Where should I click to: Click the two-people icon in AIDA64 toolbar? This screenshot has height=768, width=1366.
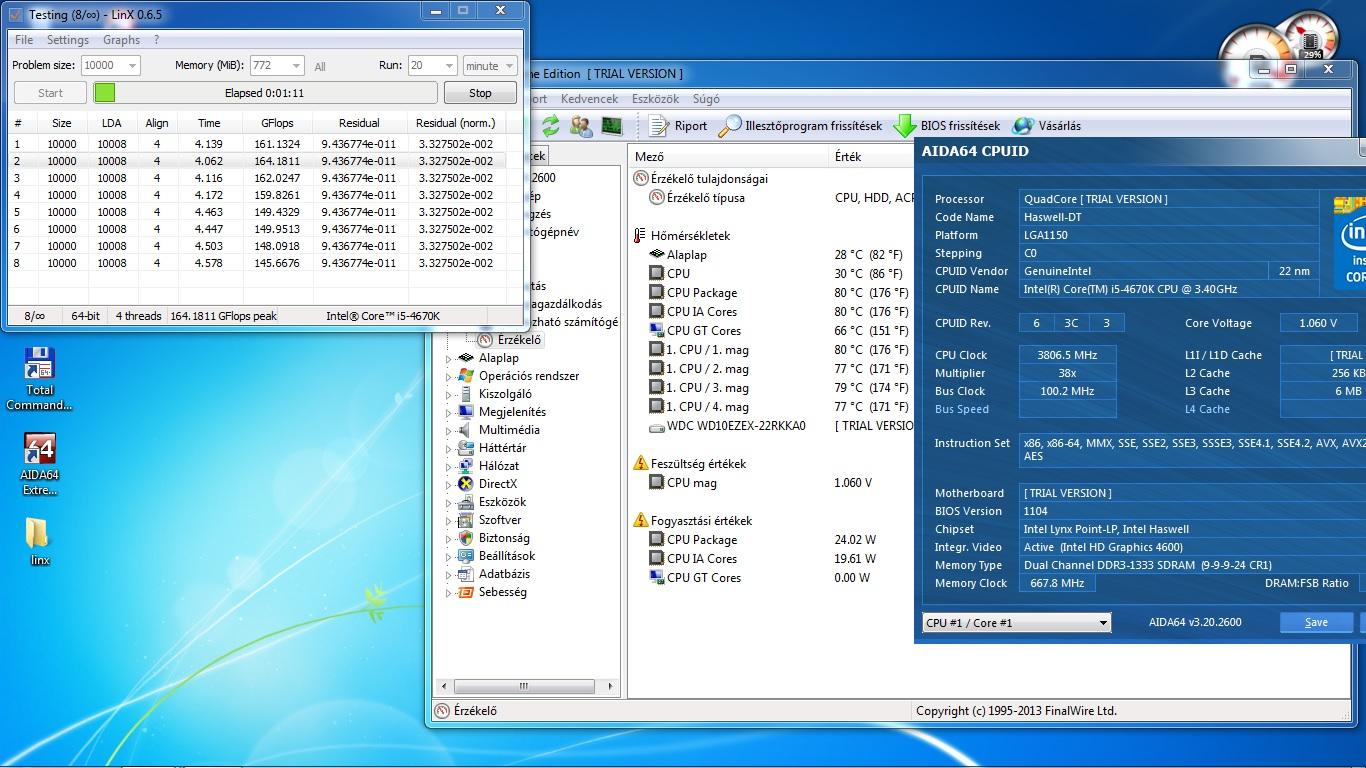(x=580, y=125)
